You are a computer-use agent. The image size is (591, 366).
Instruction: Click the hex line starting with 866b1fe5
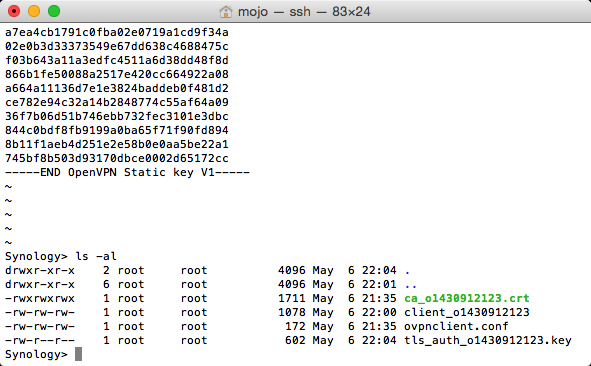point(117,74)
